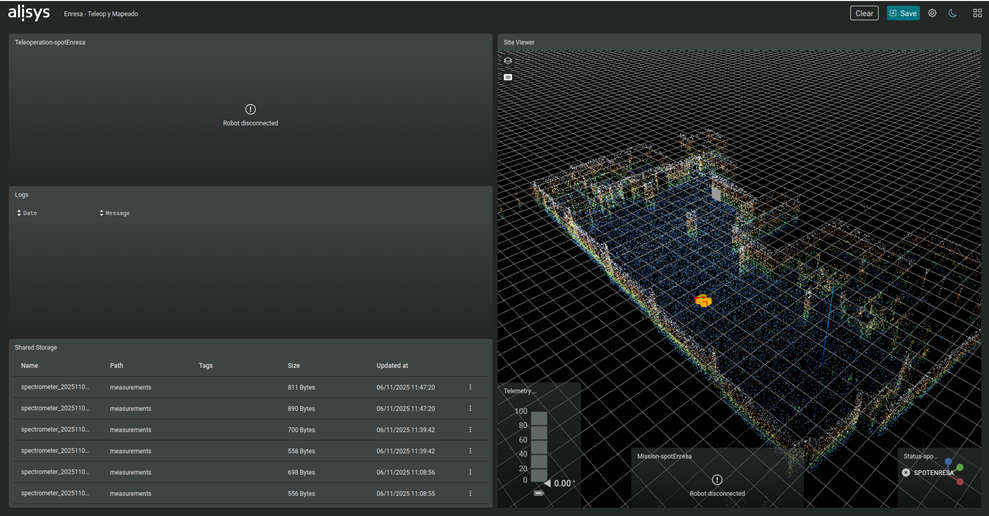
Task: Select the spectrometer file in the 556 Bytes row
Action: click(55, 493)
